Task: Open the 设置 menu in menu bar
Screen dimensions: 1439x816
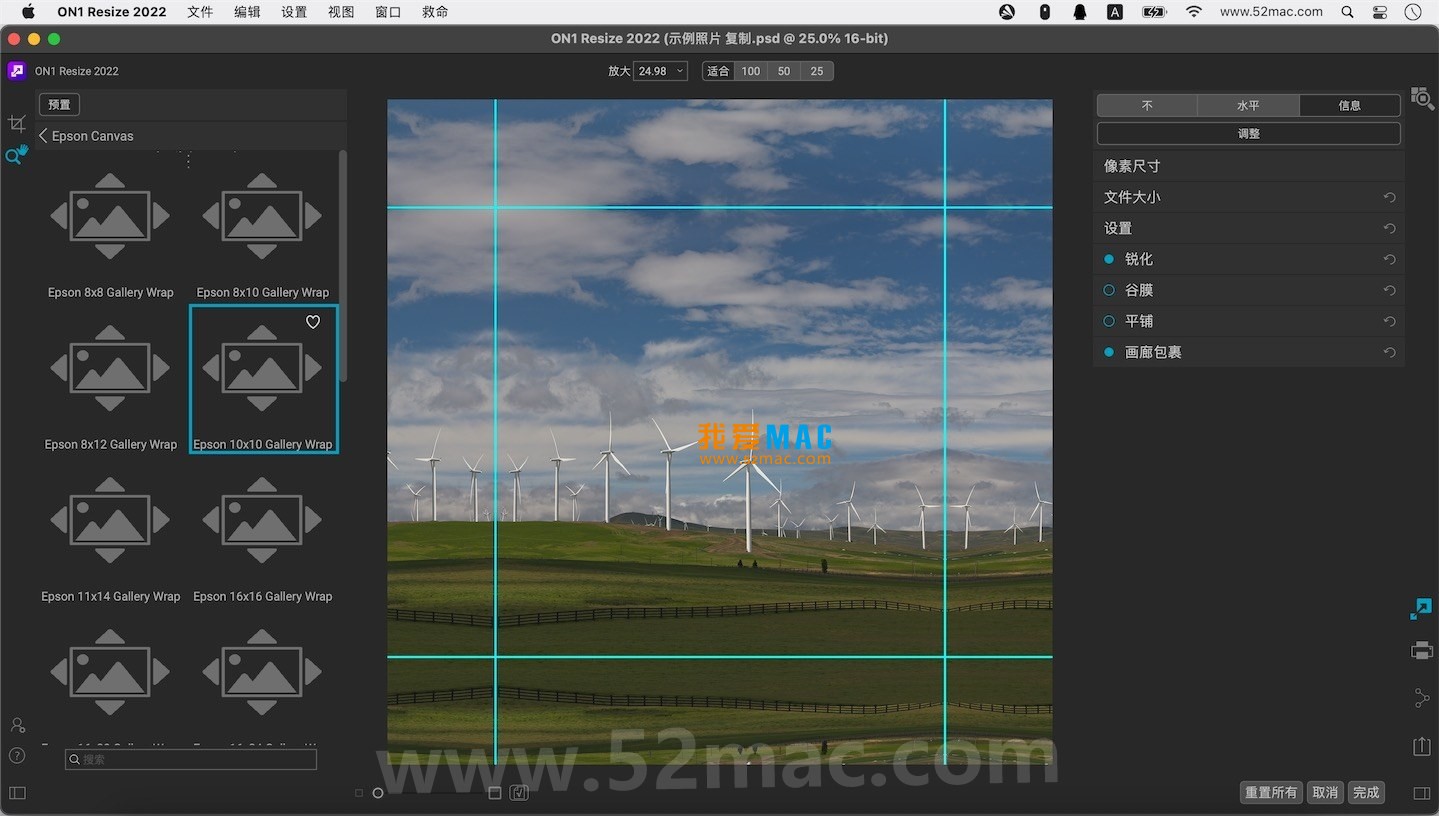Action: (294, 12)
